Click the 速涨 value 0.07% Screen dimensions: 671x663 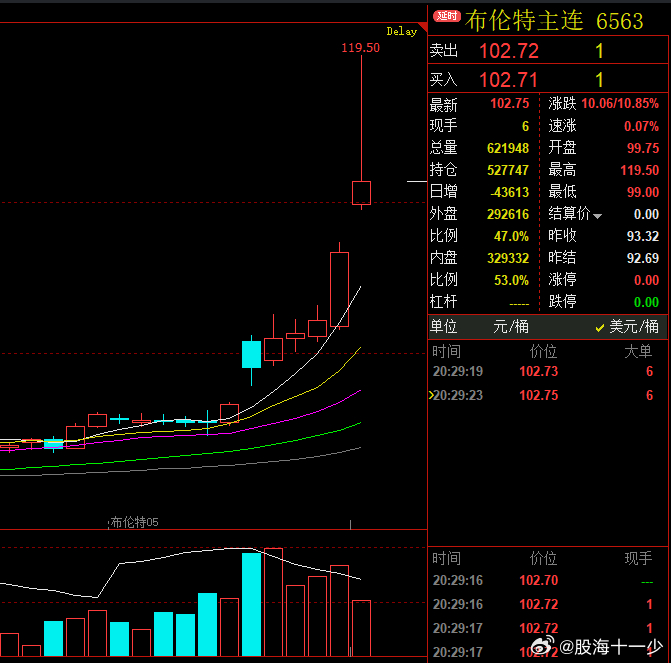[641, 126]
